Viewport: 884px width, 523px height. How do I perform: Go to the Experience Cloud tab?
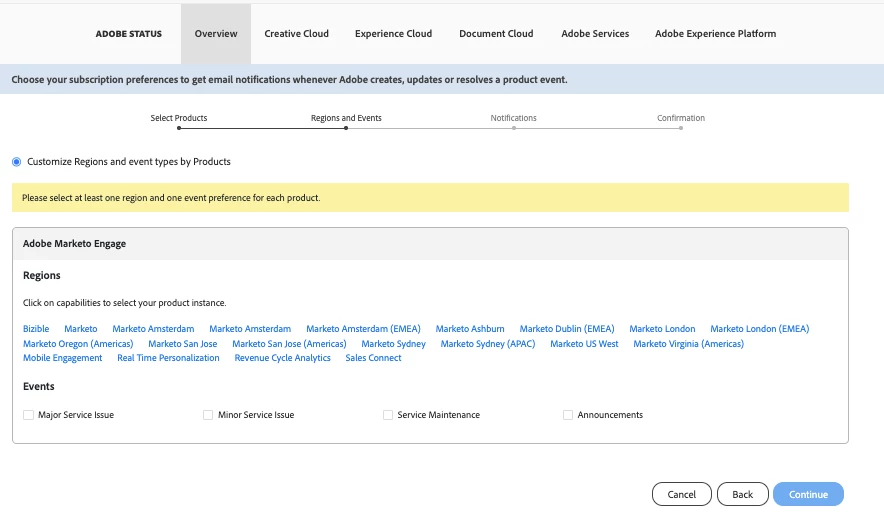tap(394, 34)
